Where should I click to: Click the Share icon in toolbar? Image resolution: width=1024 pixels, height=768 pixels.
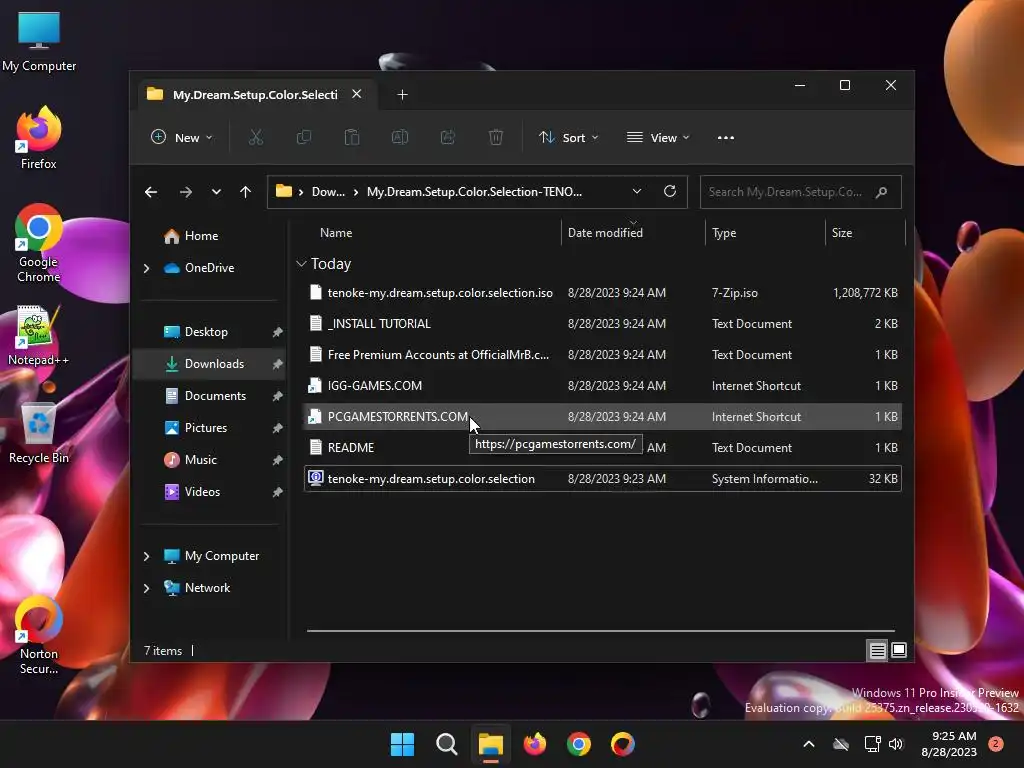coord(448,137)
